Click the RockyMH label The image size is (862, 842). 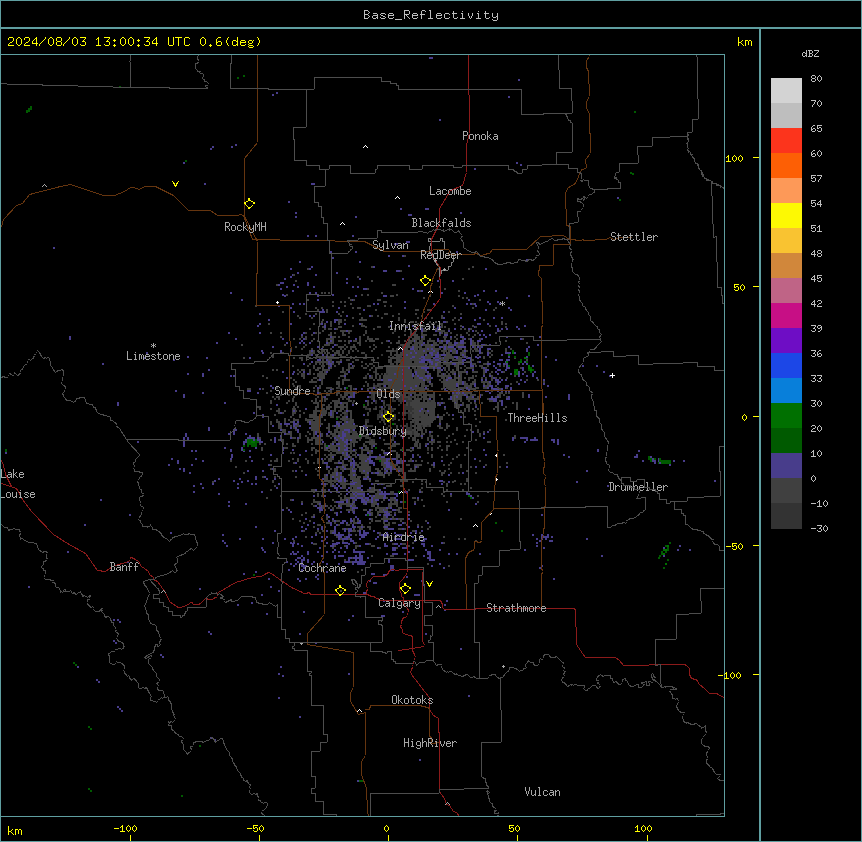click(x=245, y=226)
